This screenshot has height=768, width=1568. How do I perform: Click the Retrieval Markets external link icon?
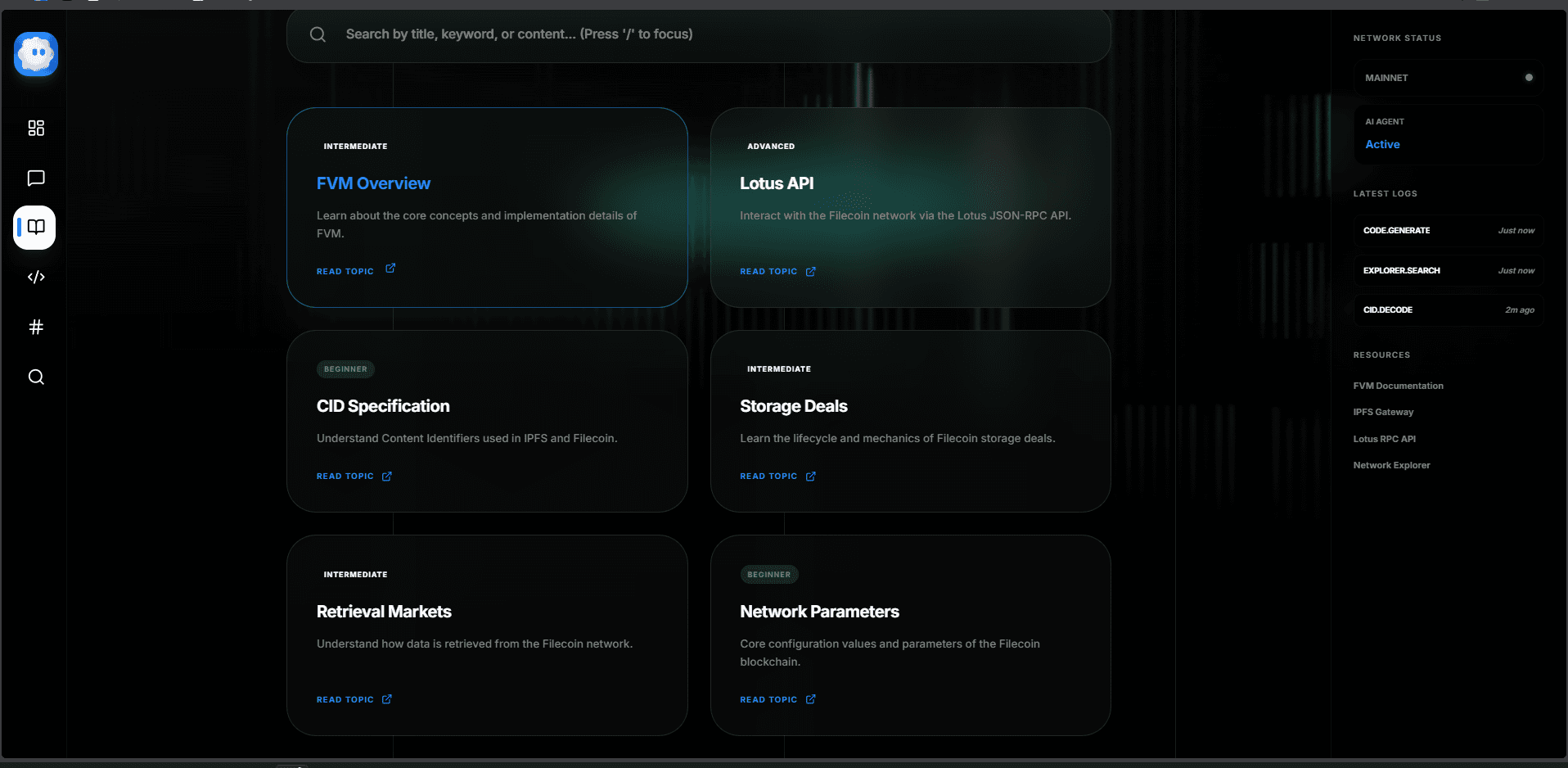[387, 699]
